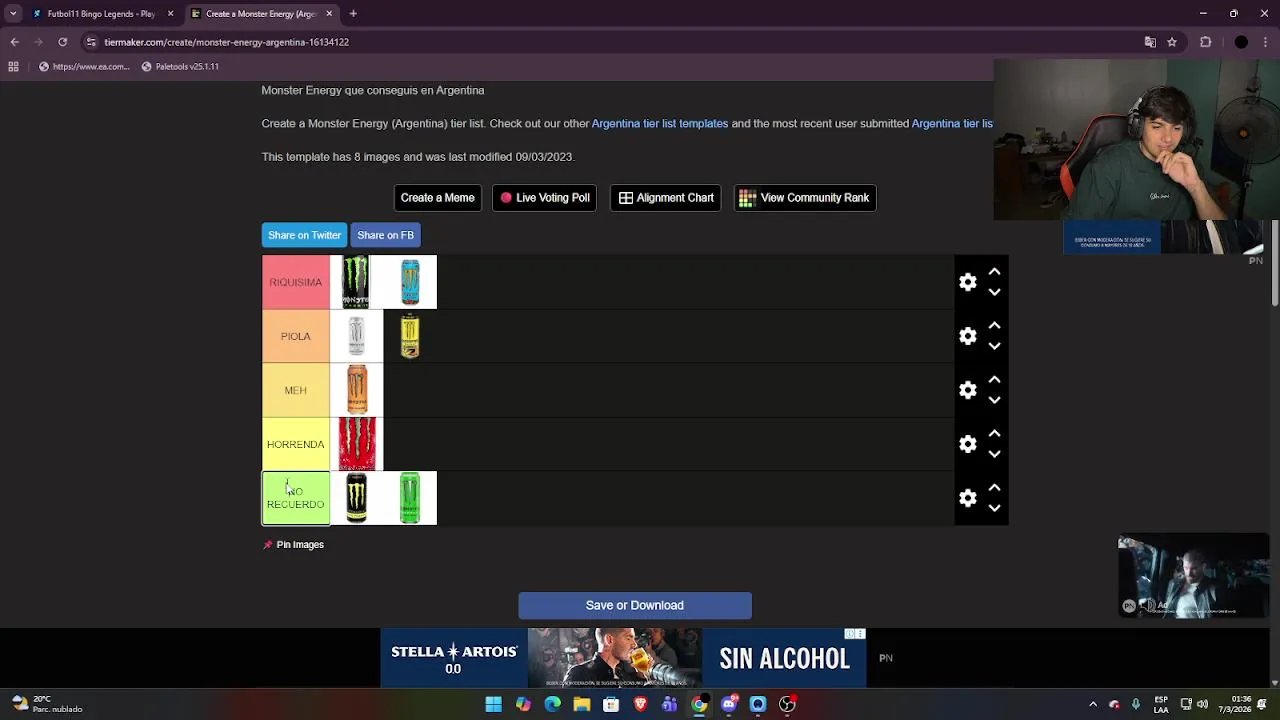Click the NO RECUERDO tier label
1280x720 pixels.
tap(295, 498)
